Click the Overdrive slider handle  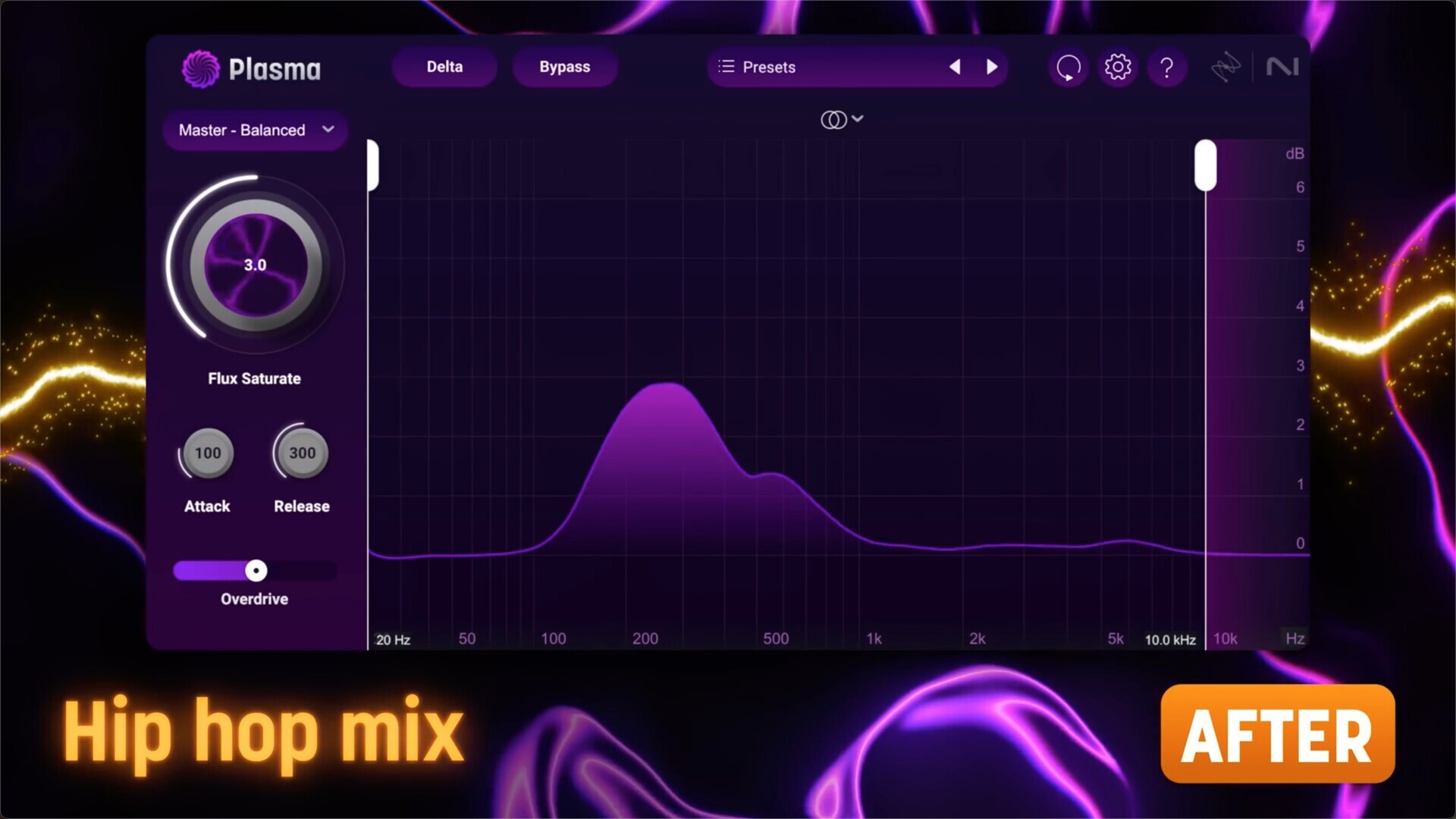[x=256, y=570]
